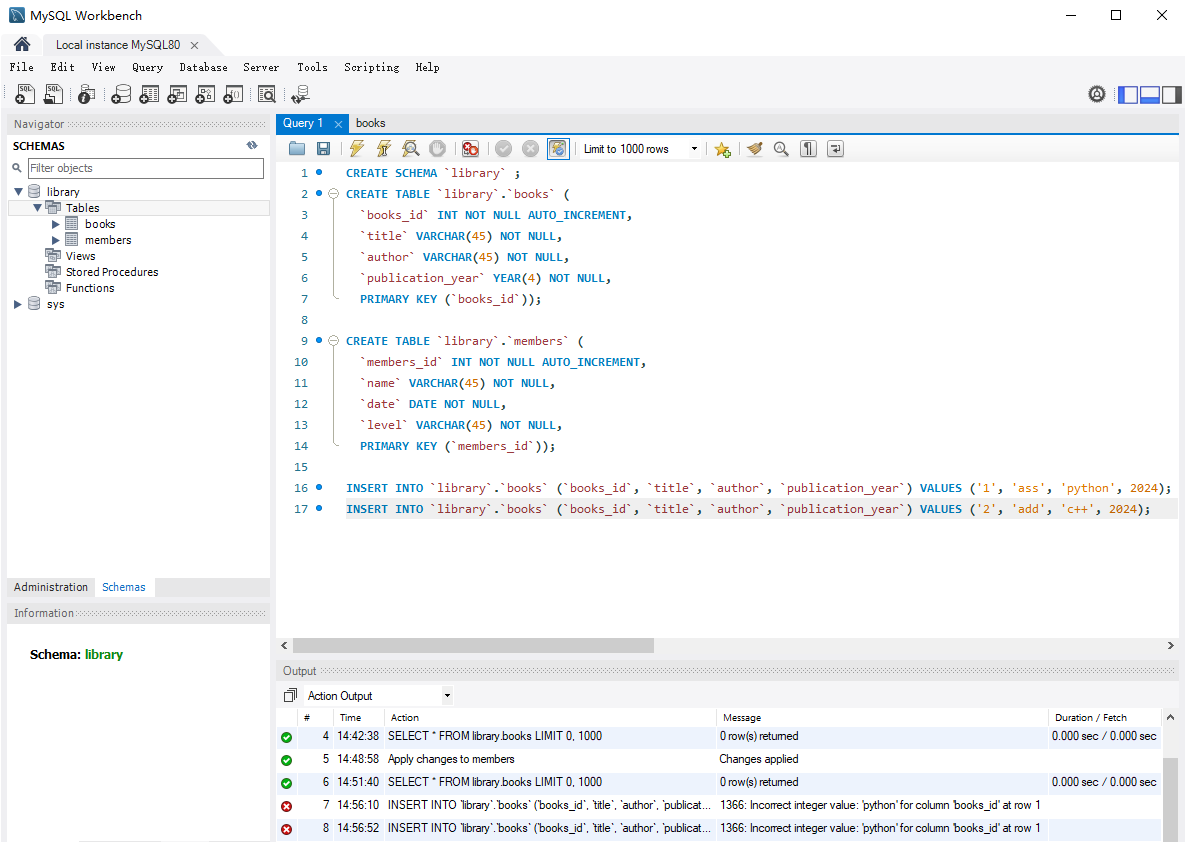Toggle the left sidebar panel visibility
Viewport: 1186px width, 842px height.
click(x=1128, y=95)
